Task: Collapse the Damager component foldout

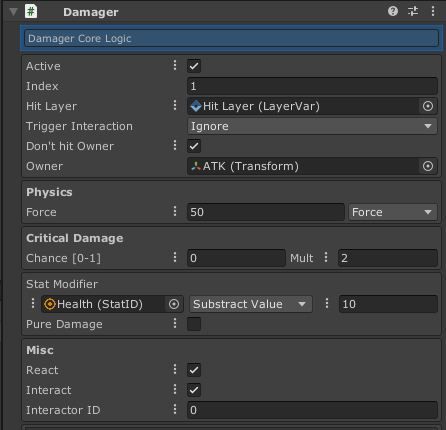Action: (x=13, y=12)
